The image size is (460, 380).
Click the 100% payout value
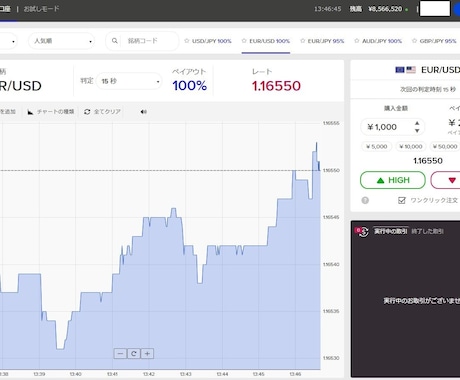(x=190, y=86)
